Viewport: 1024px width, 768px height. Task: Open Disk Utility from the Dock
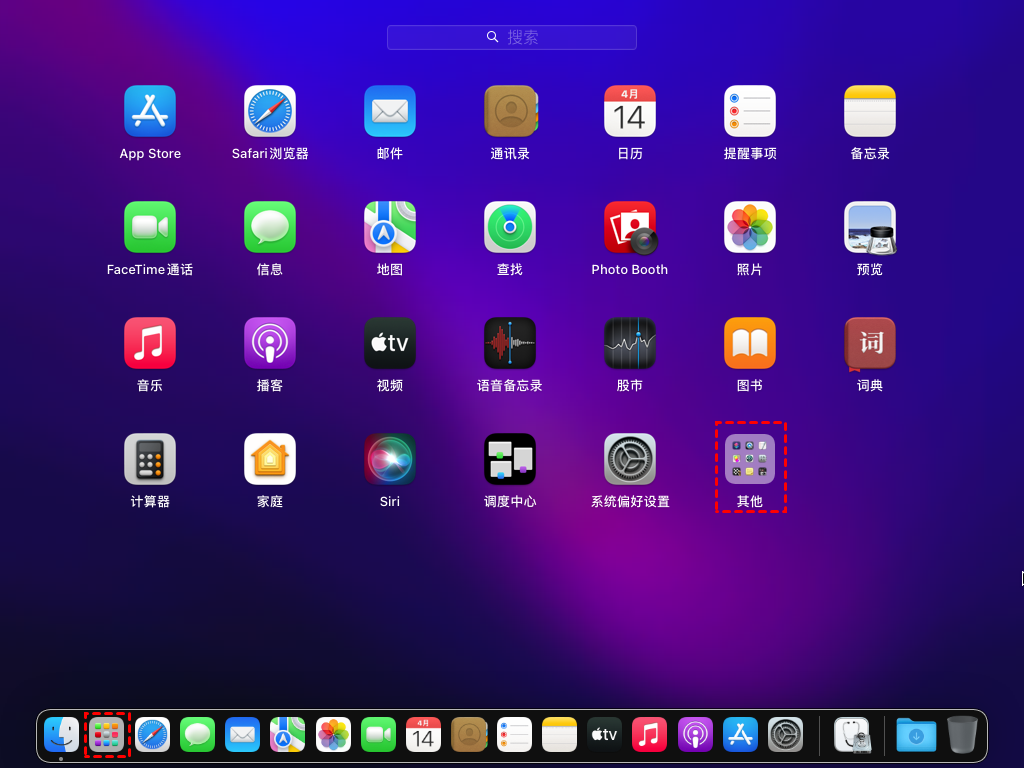852,735
